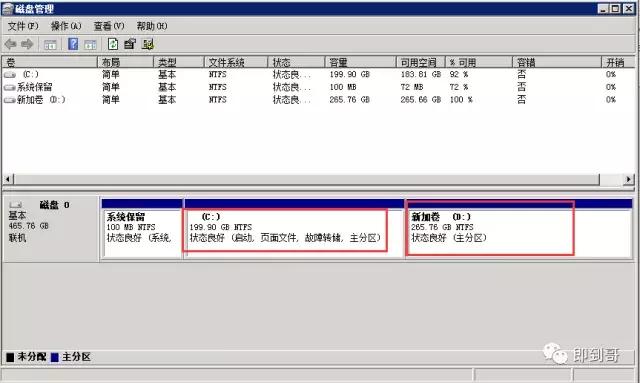640x383 pixels.
Task: Maximize the 磁盘管理 window
Action: click(616, 9)
